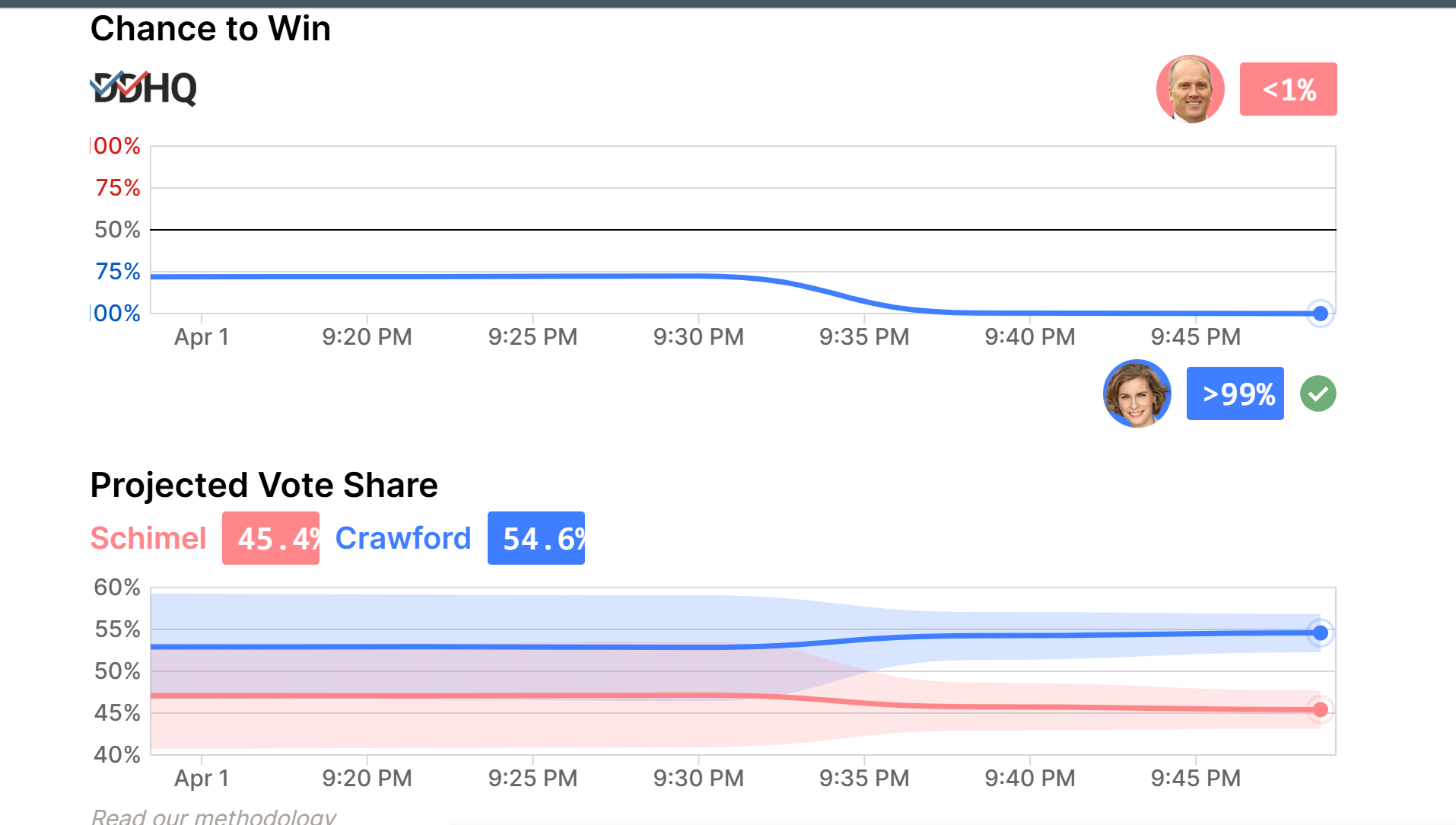Click the Crawford legend label

403,538
